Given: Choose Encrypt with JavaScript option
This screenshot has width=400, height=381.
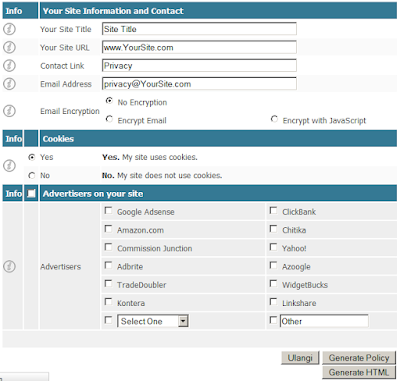Looking at the screenshot, I should point(274,119).
